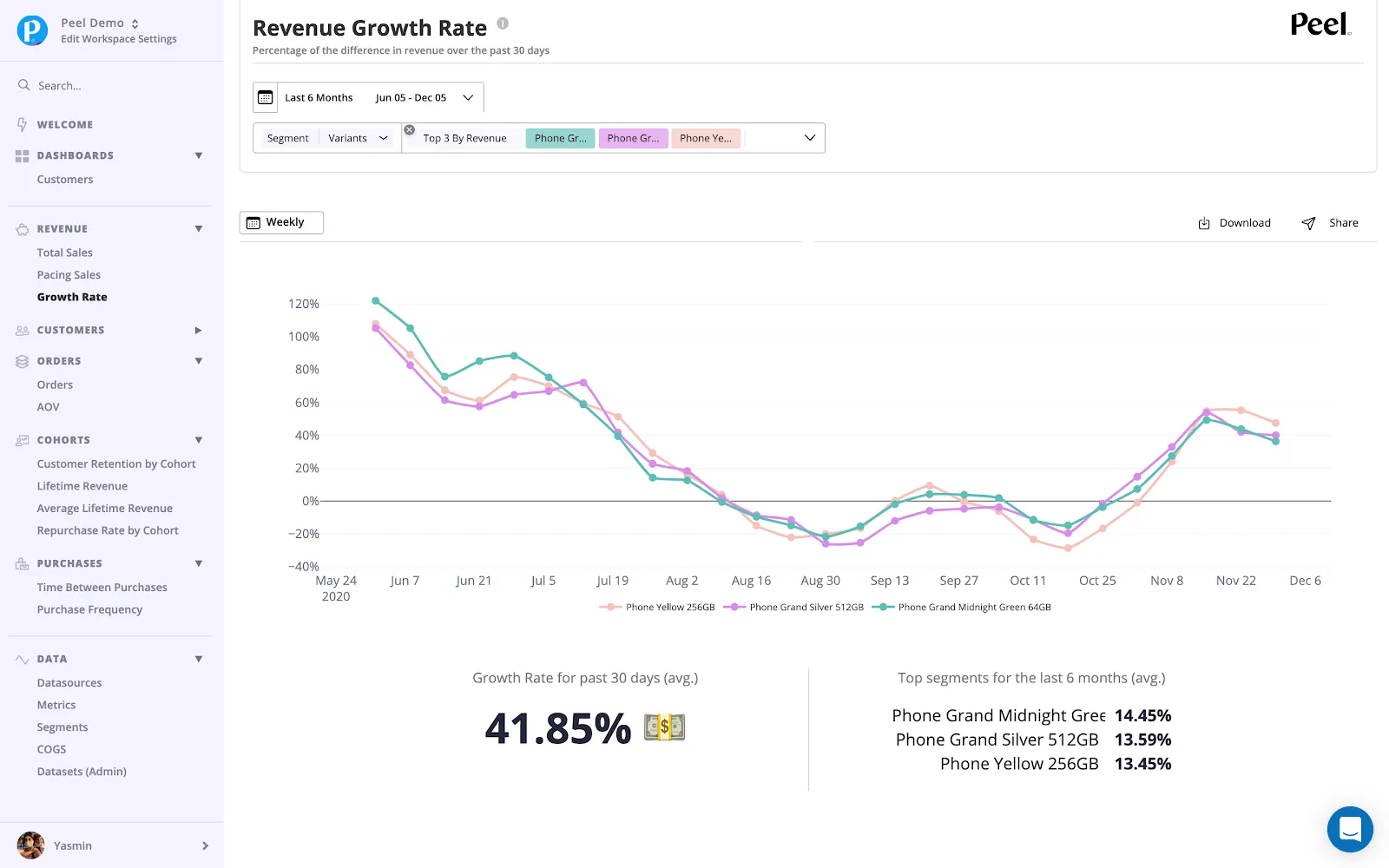Remove the Top 3 By Revenue filter
The height and width of the screenshot is (868, 1389).
(410, 129)
